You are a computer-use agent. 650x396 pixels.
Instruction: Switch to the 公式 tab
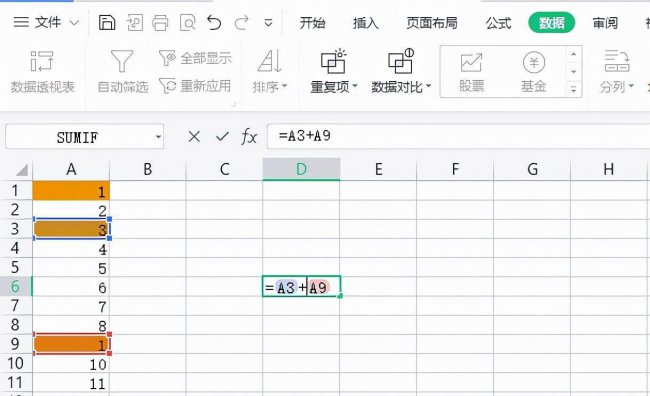498,23
